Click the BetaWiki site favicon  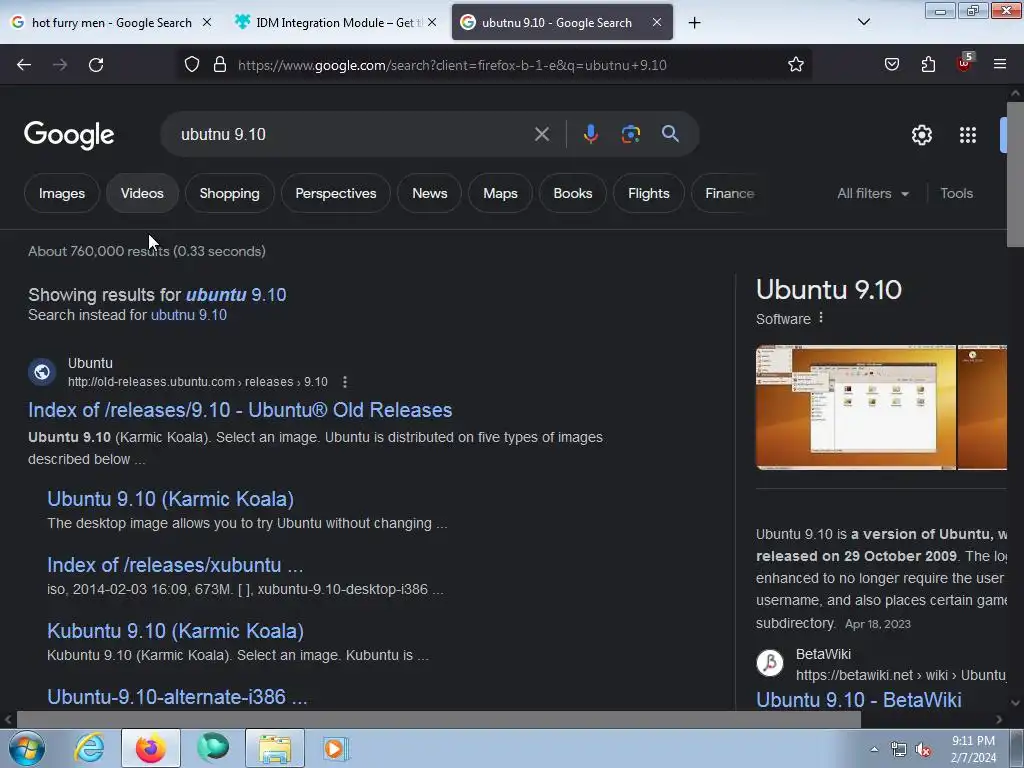pos(770,662)
